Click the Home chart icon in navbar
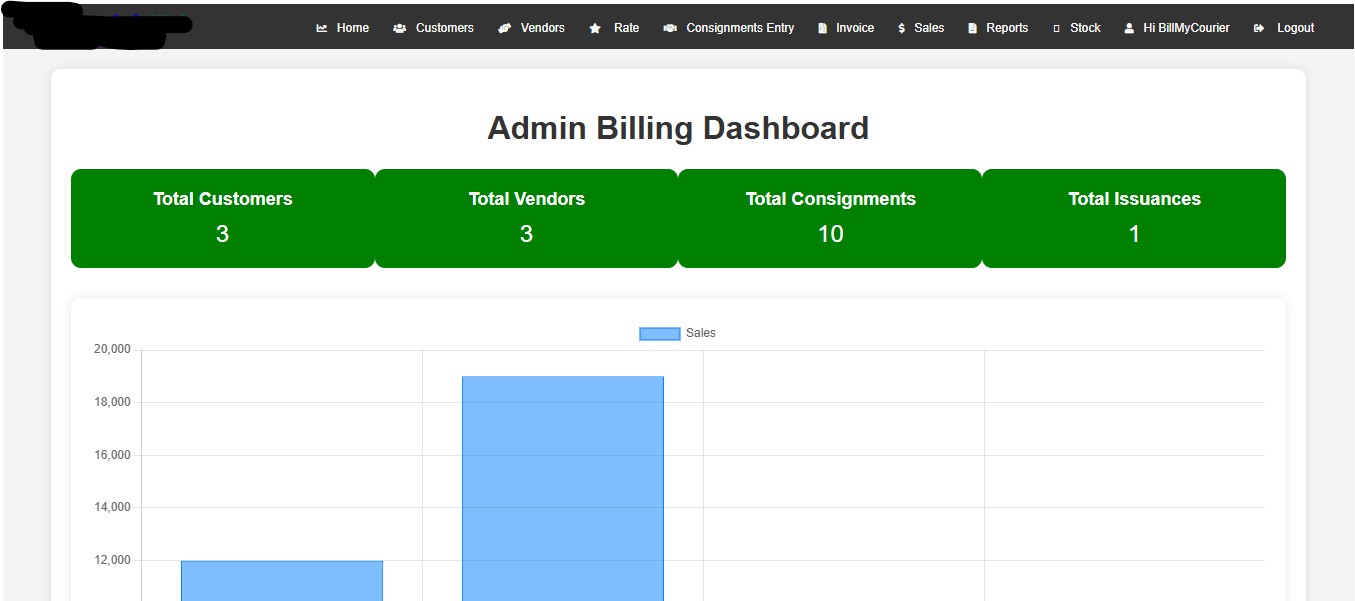The image size is (1355, 601). [322, 28]
